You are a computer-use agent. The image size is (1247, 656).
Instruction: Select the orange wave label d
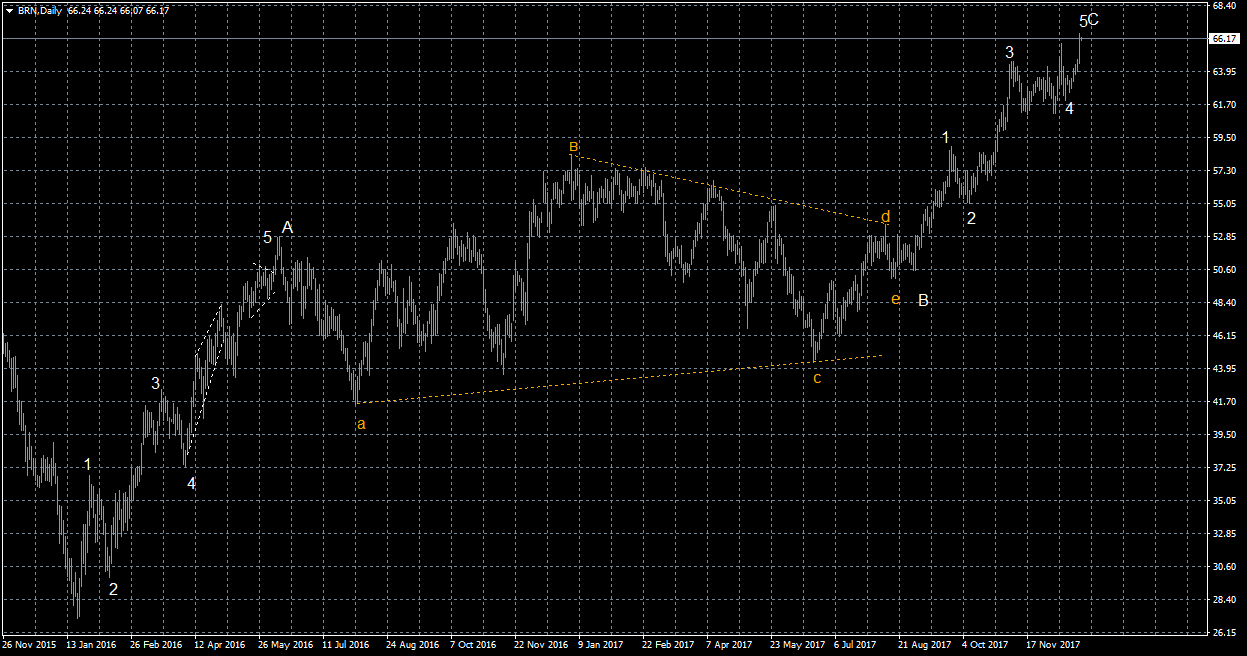click(885, 216)
